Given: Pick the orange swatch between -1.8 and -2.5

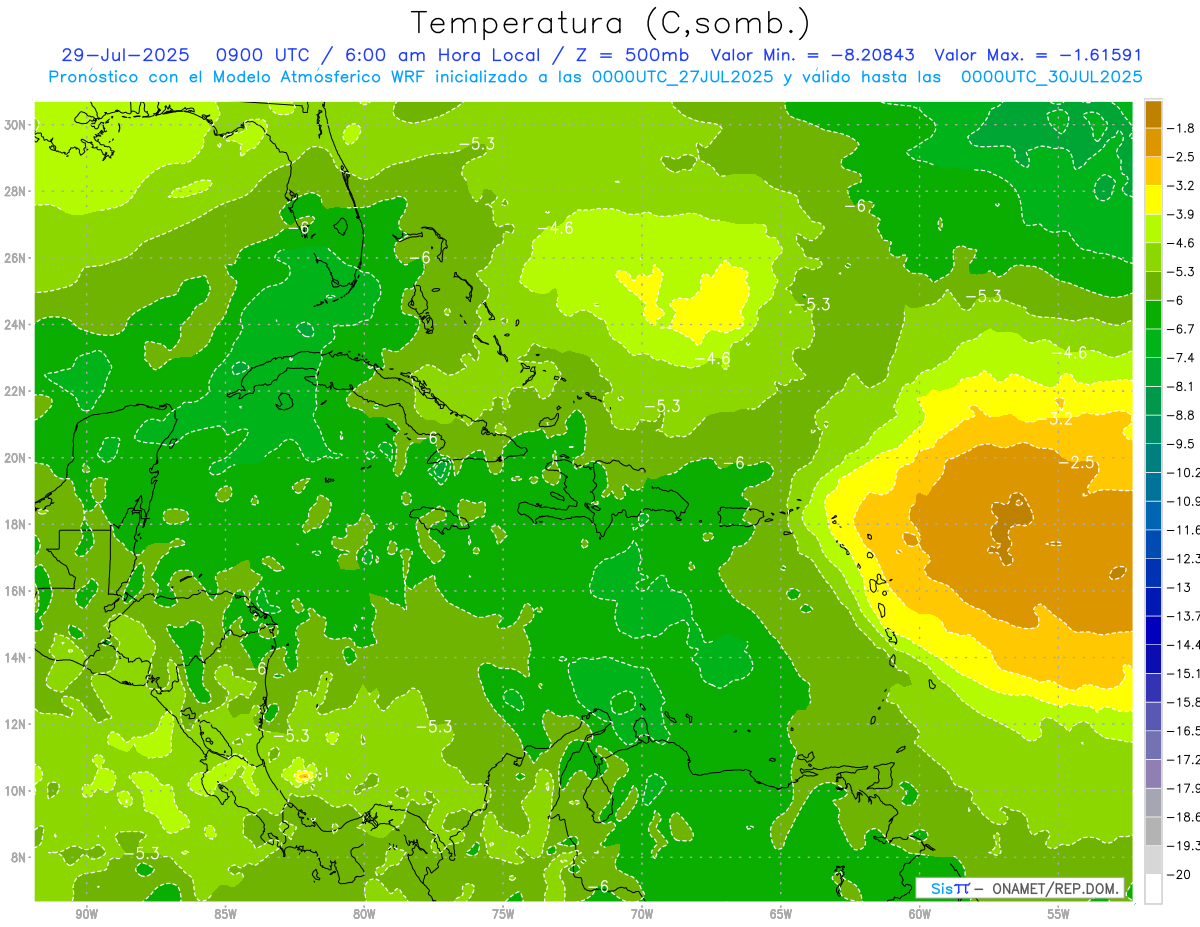Looking at the screenshot, I should tap(1153, 141).
